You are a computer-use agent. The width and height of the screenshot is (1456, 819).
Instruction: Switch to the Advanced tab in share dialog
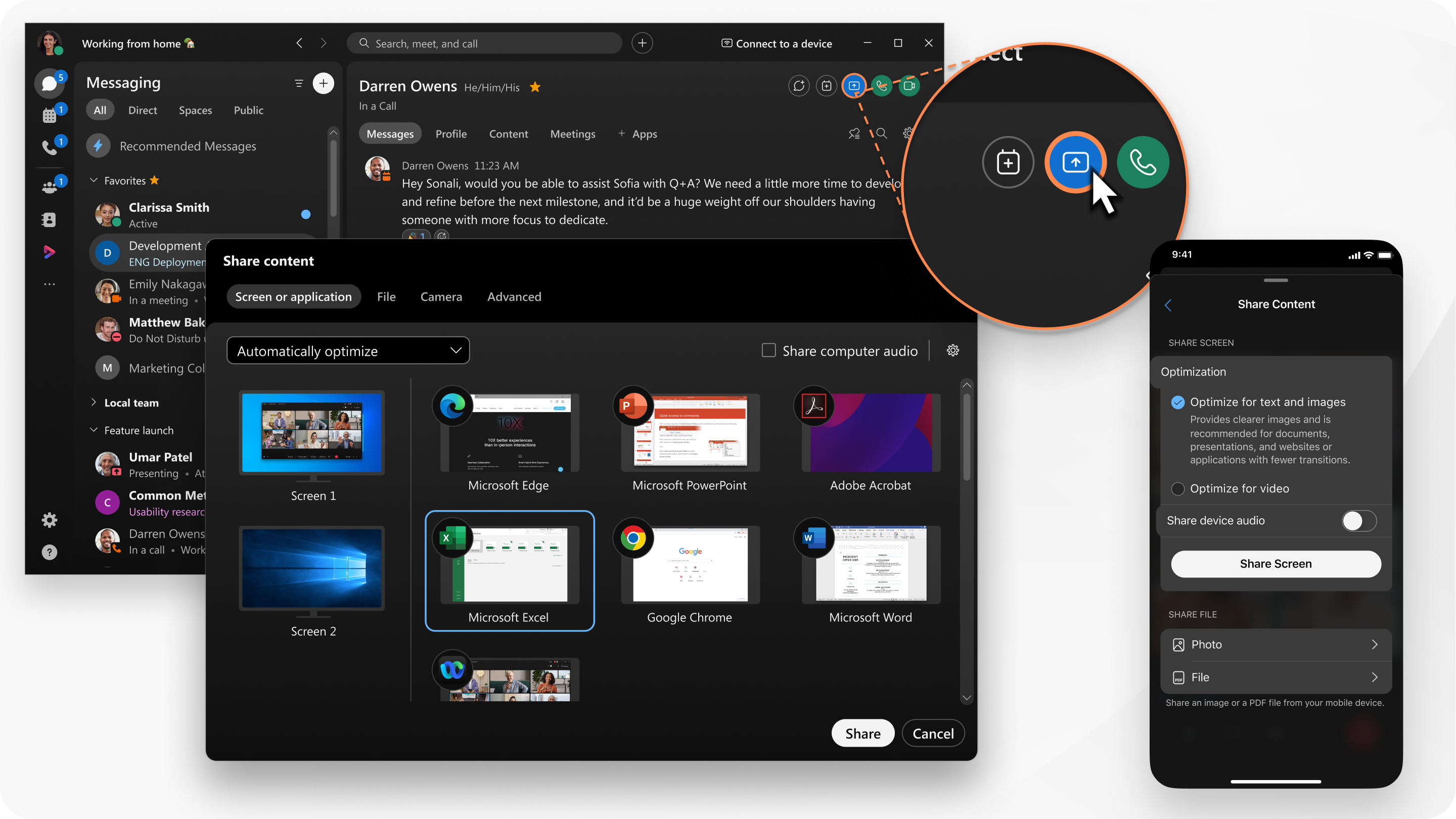coord(514,296)
